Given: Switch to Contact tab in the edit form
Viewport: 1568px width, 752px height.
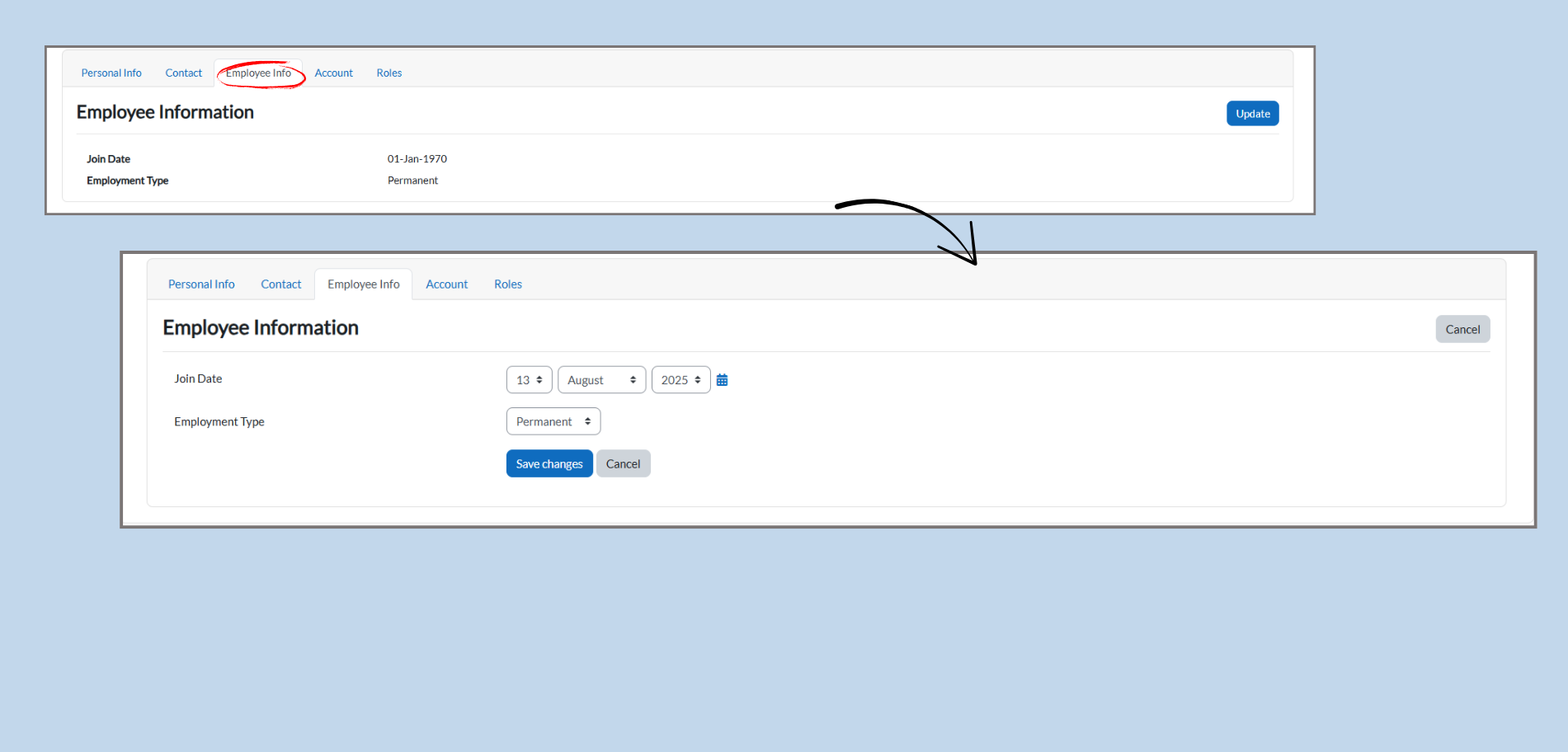Looking at the screenshot, I should (x=280, y=284).
